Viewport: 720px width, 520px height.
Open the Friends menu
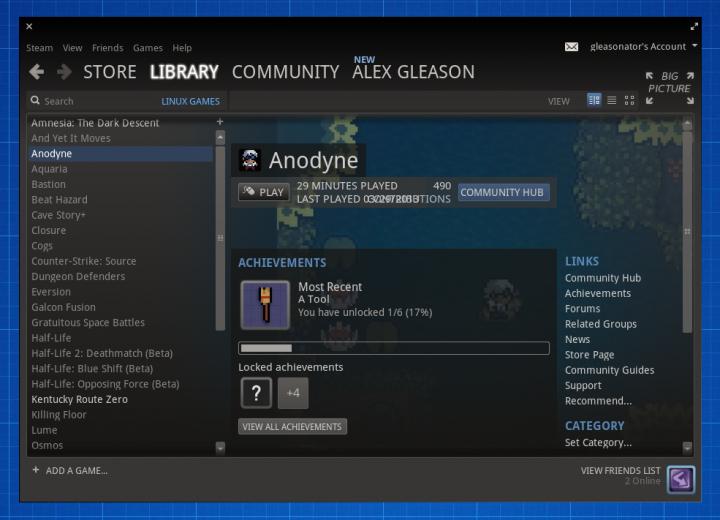(107, 48)
